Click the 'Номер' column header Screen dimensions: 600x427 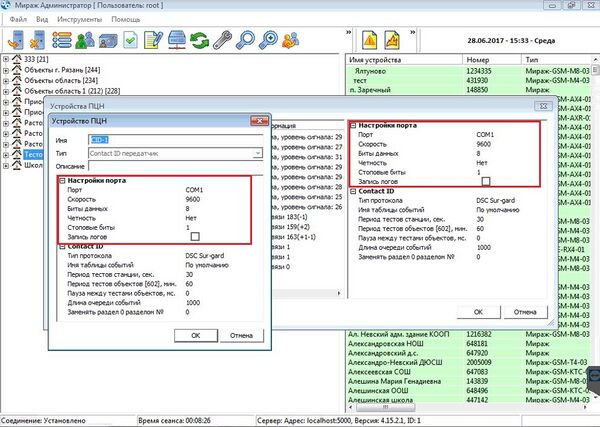476,61
